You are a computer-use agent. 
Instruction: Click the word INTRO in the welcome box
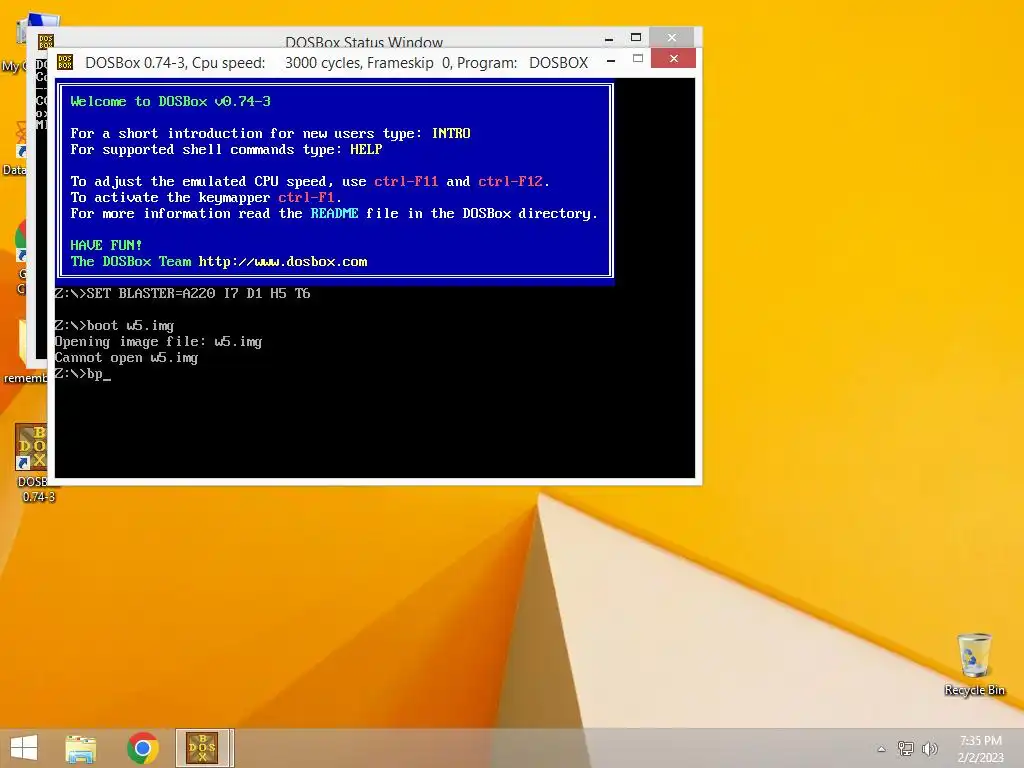point(451,133)
